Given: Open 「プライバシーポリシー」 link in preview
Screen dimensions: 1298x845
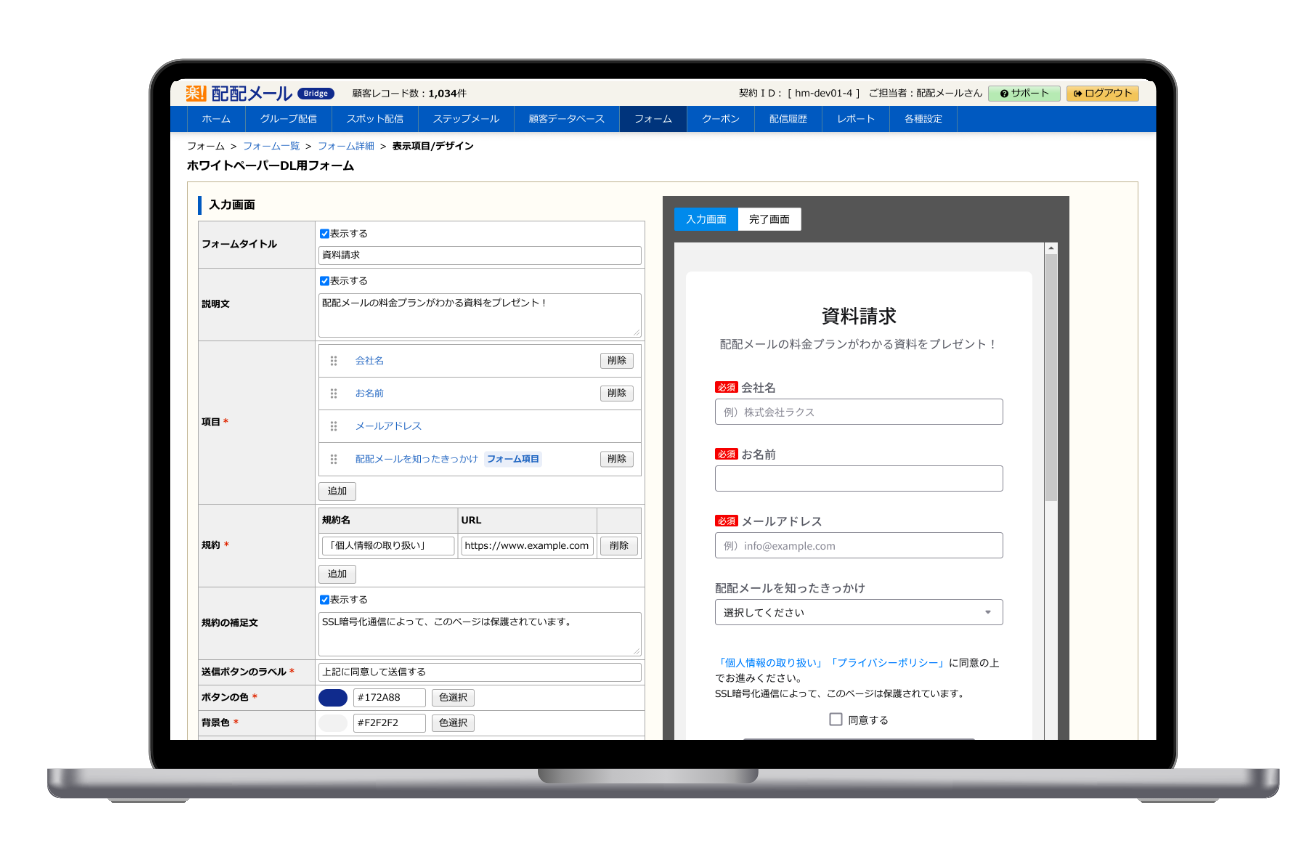Looking at the screenshot, I should 887,663.
